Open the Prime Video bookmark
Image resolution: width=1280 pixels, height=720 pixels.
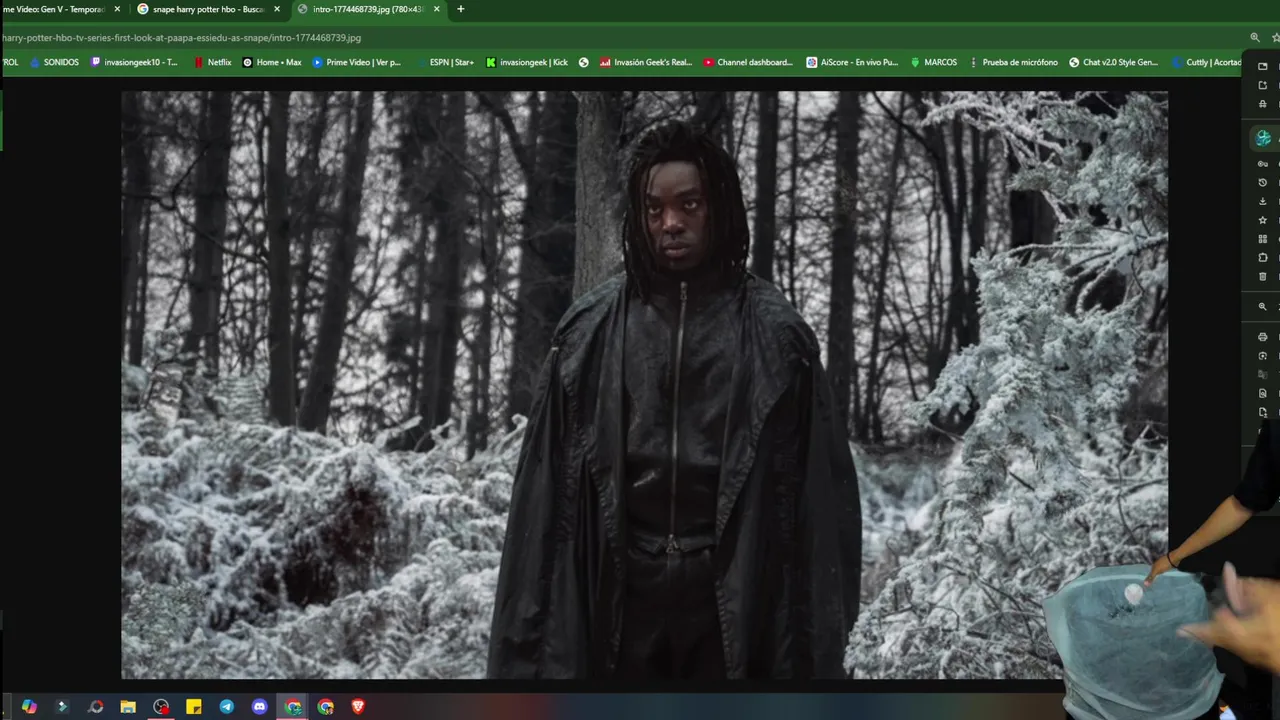(x=356, y=62)
